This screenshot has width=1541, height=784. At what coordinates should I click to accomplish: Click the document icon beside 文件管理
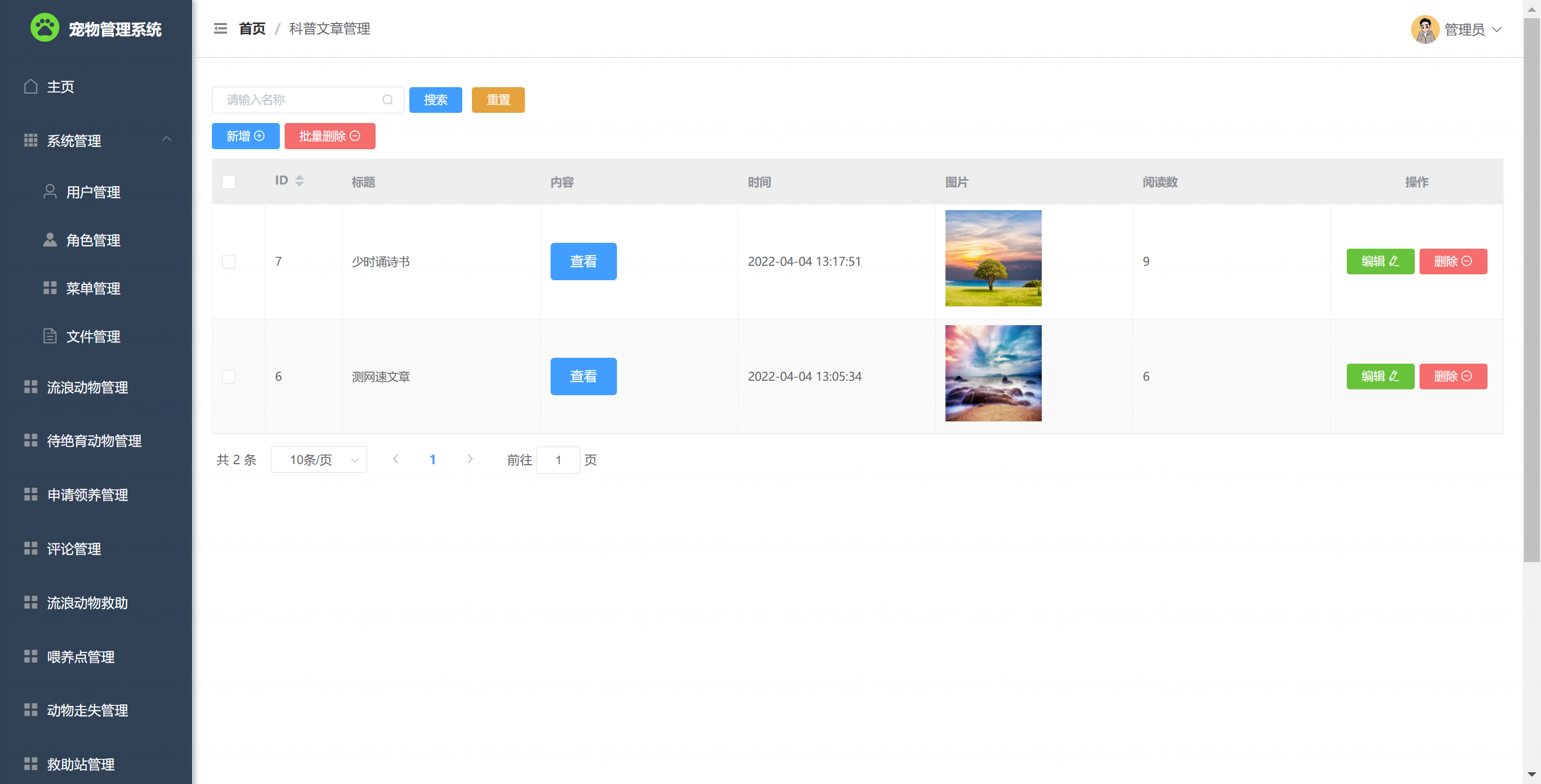pos(50,336)
